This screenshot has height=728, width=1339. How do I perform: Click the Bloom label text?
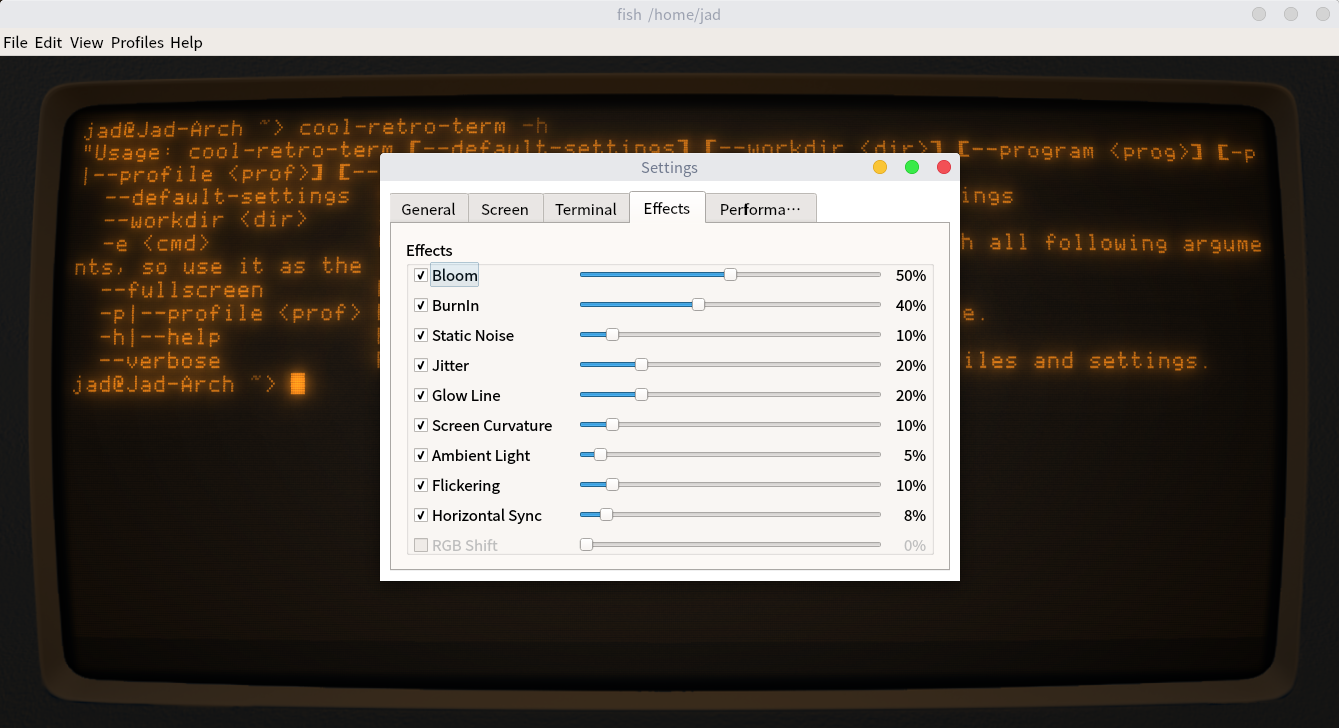[x=455, y=275]
